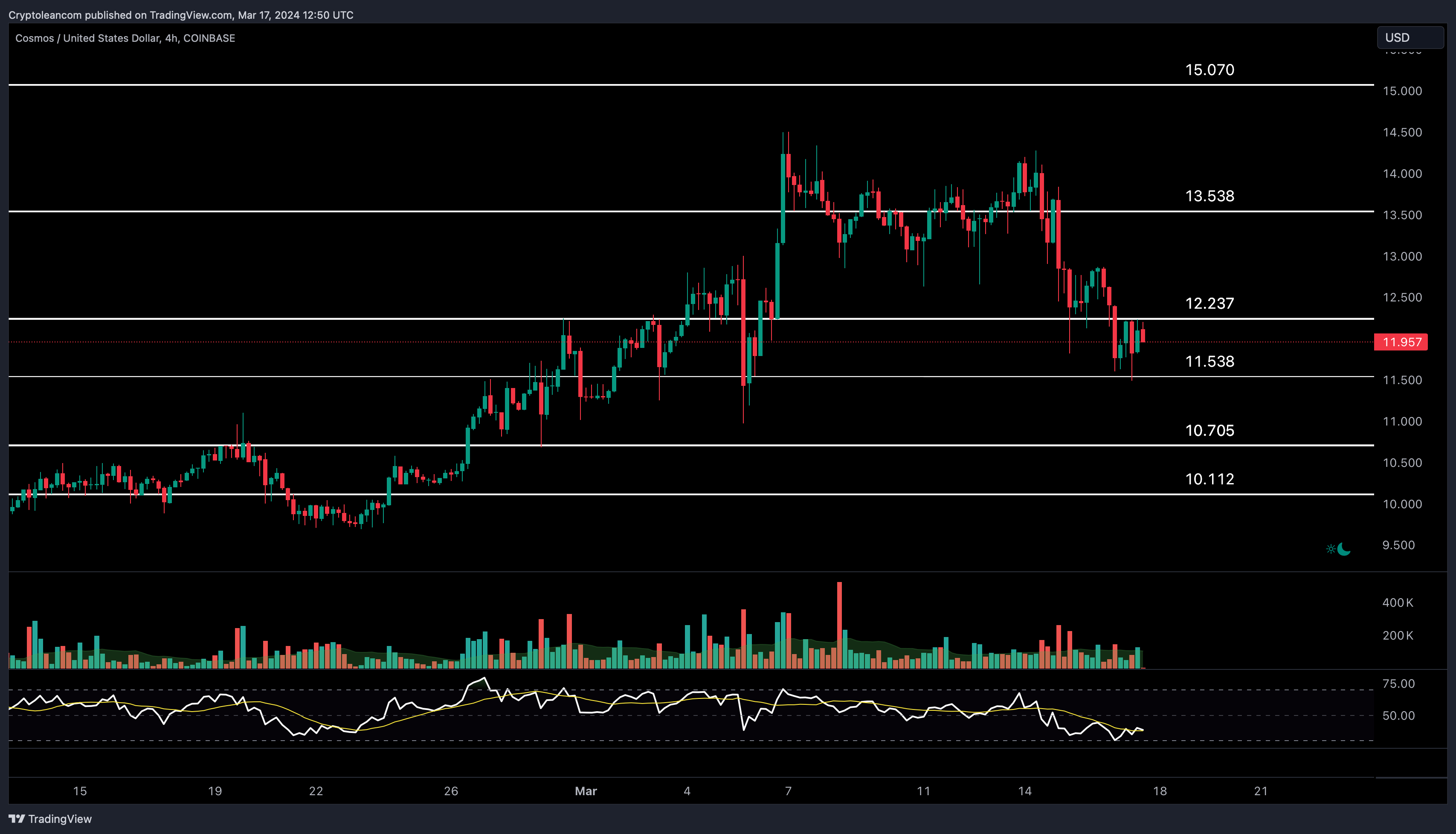Click the USD currency button

(x=1410, y=38)
